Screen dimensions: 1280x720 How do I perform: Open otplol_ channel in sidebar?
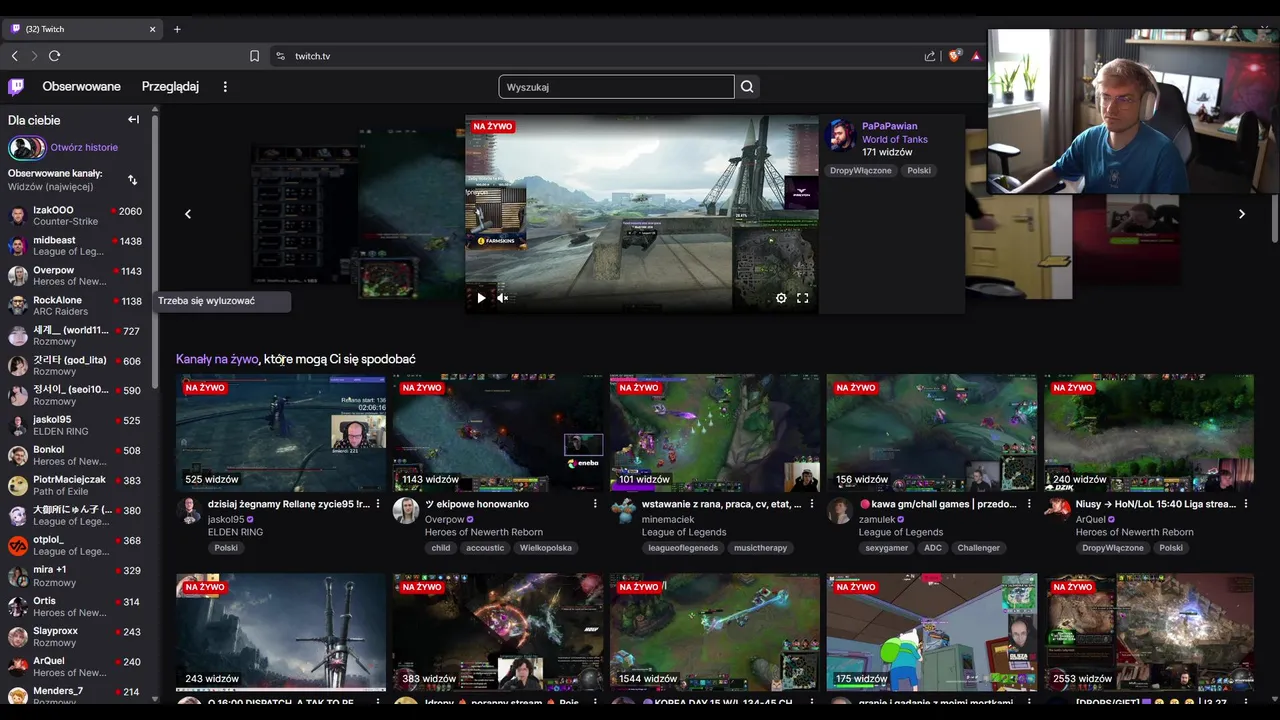78,545
